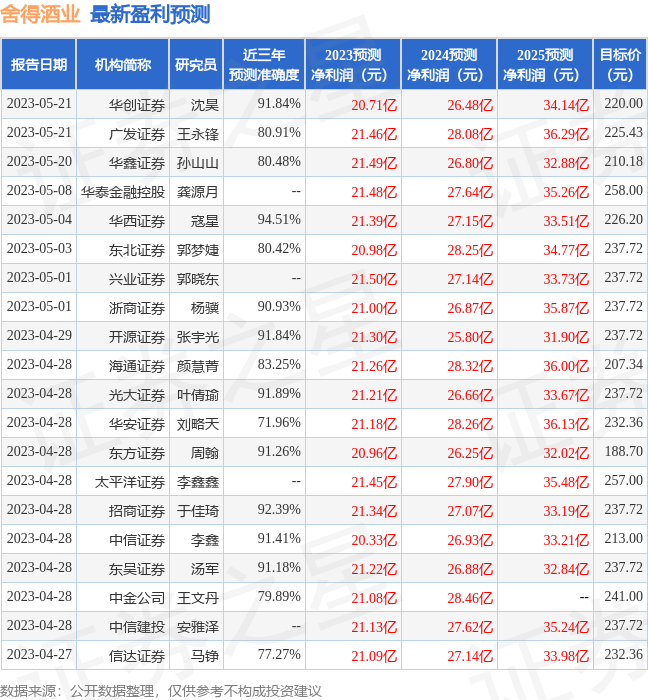
Task: Select the 报告日期 column header
Action: pyautogui.click(x=39, y=65)
